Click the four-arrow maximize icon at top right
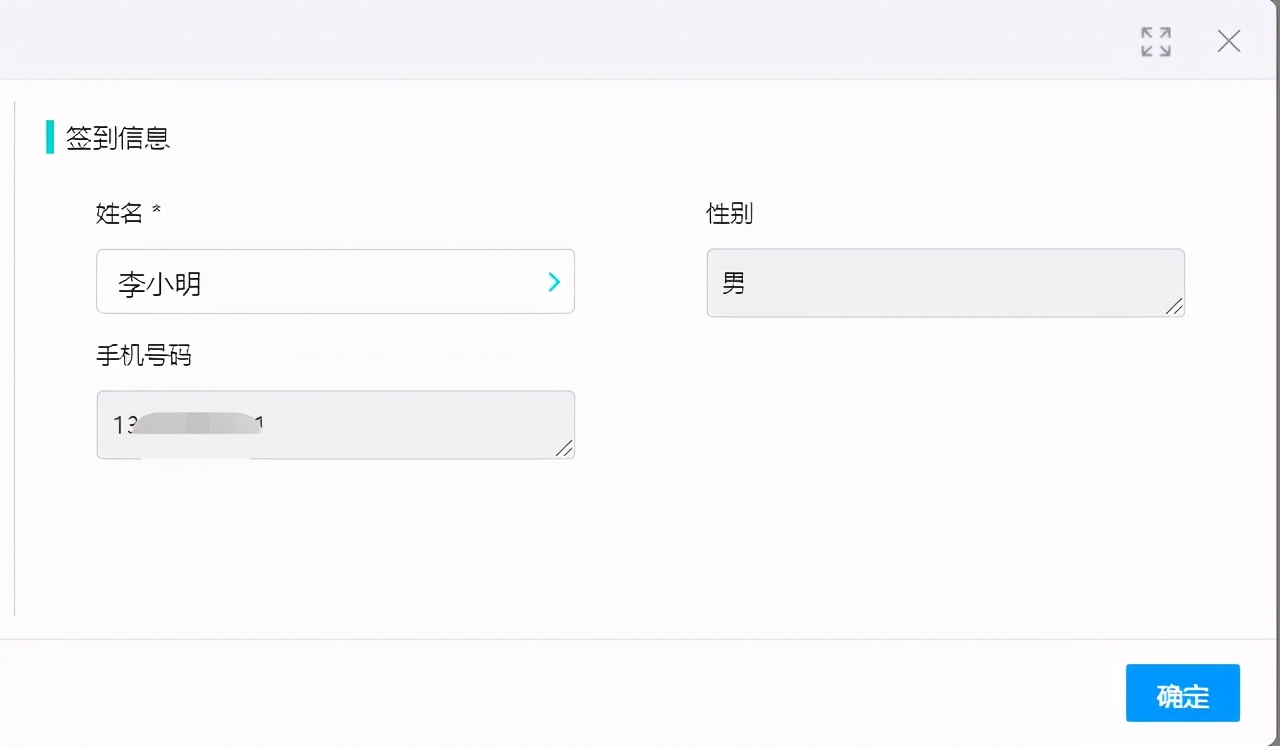 tap(1155, 41)
